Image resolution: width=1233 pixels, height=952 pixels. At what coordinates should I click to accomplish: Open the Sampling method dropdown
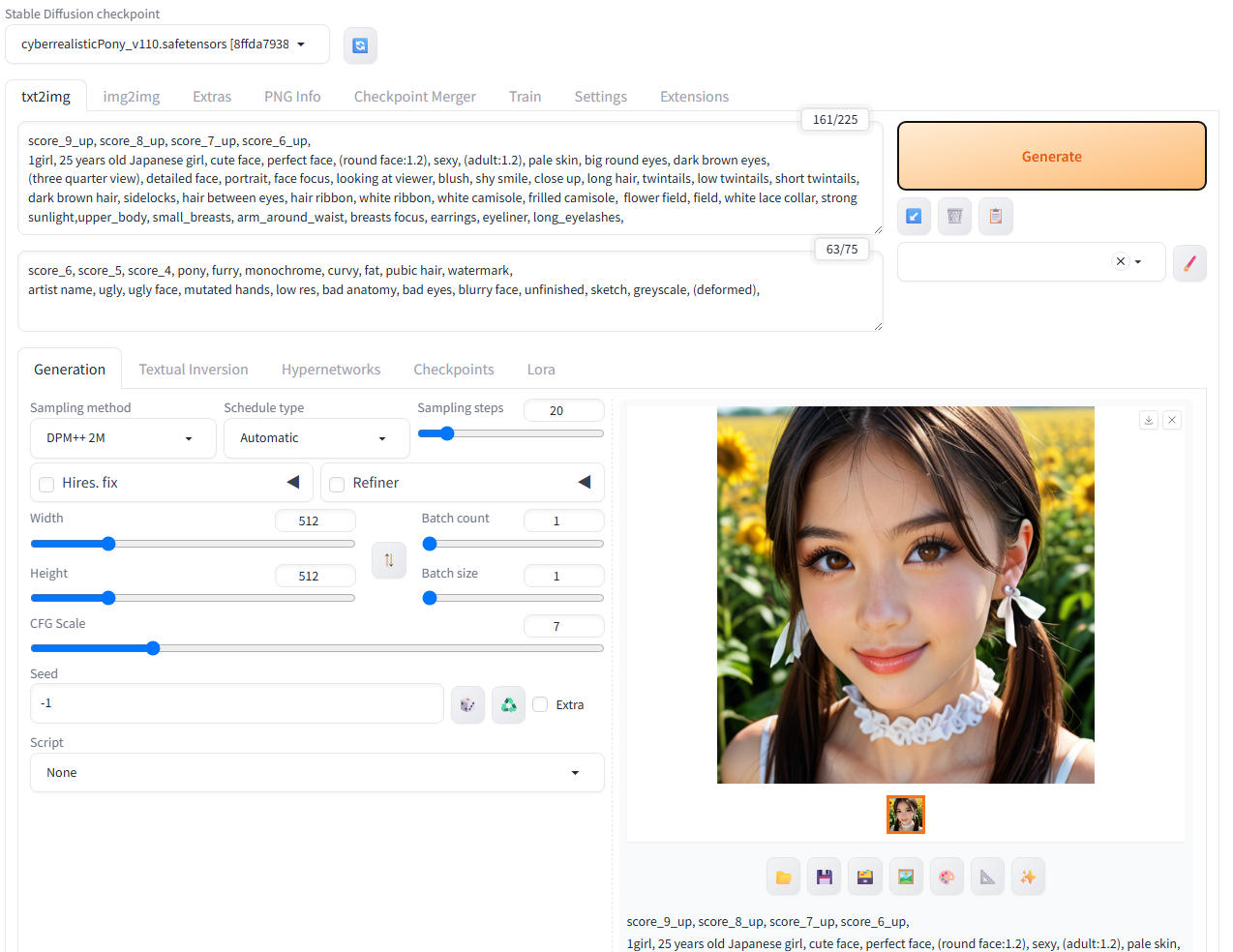coord(123,438)
